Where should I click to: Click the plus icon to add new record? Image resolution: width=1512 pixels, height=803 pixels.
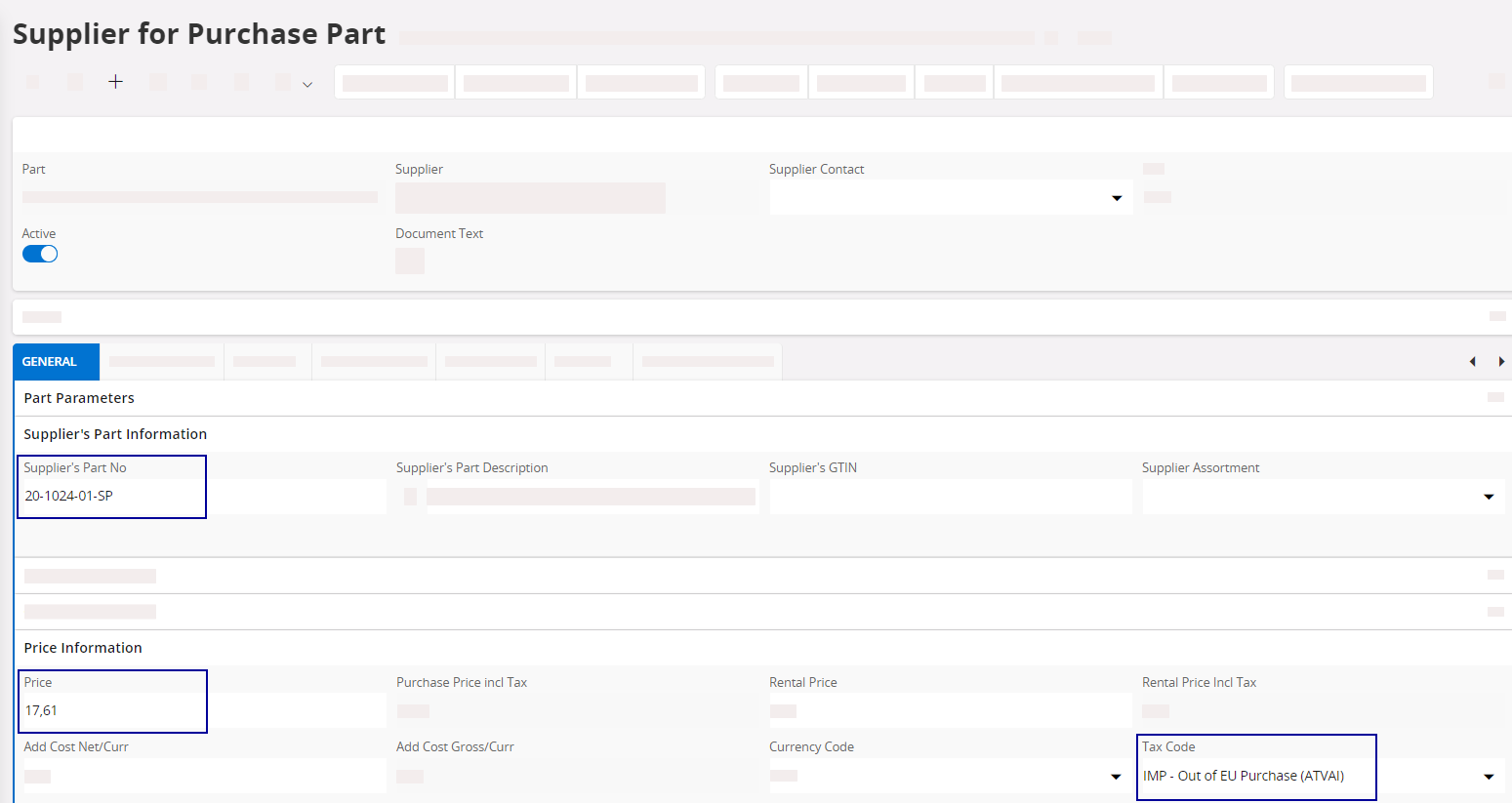pos(115,82)
